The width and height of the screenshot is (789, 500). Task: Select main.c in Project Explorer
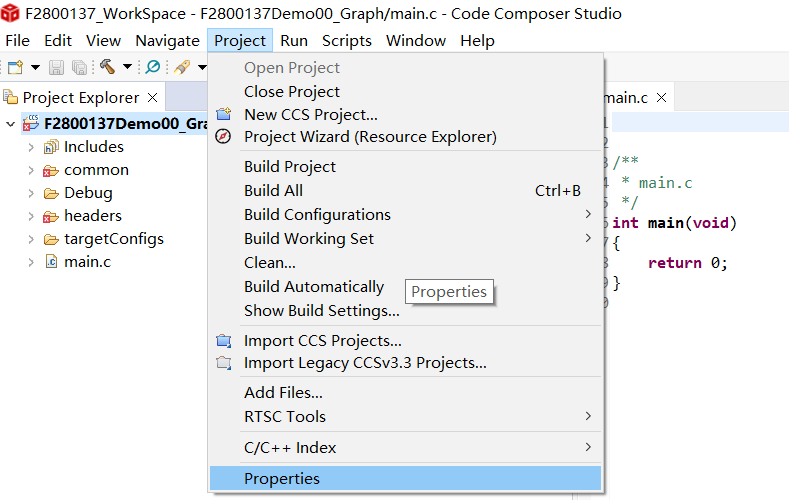(x=88, y=262)
